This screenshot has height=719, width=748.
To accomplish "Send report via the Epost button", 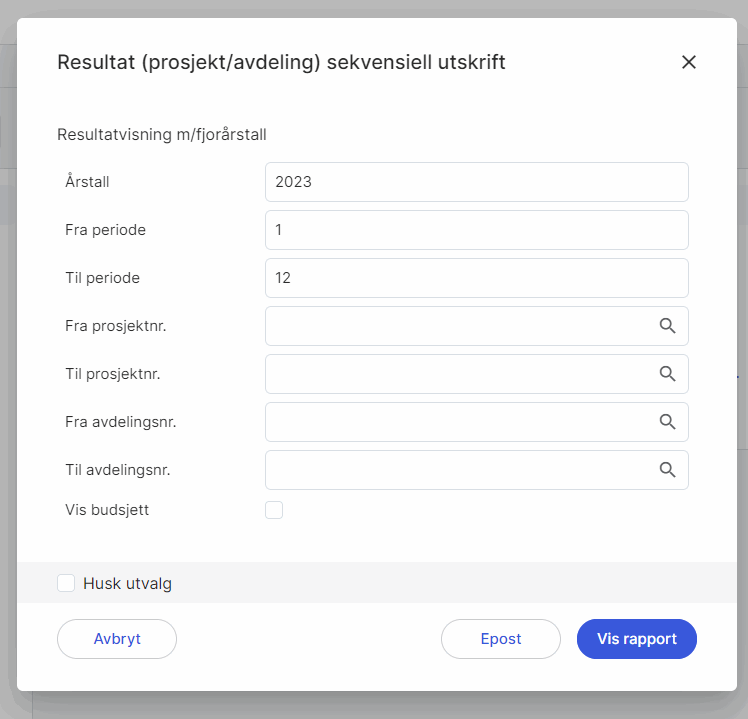I will coord(501,639).
